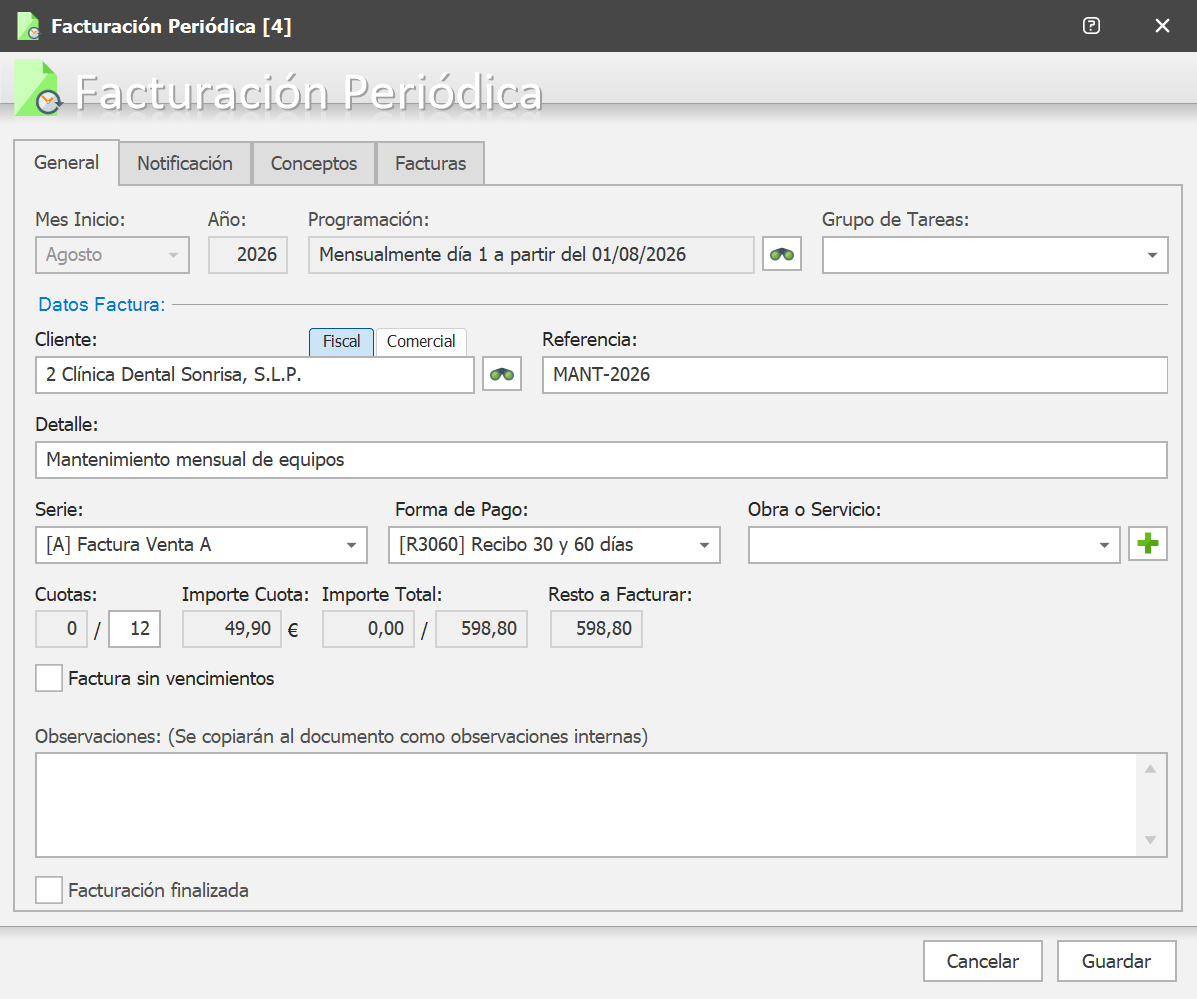Select the total Cuotas field showing 12
This screenshot has height=999, width=1197.
tap(134, 629)
